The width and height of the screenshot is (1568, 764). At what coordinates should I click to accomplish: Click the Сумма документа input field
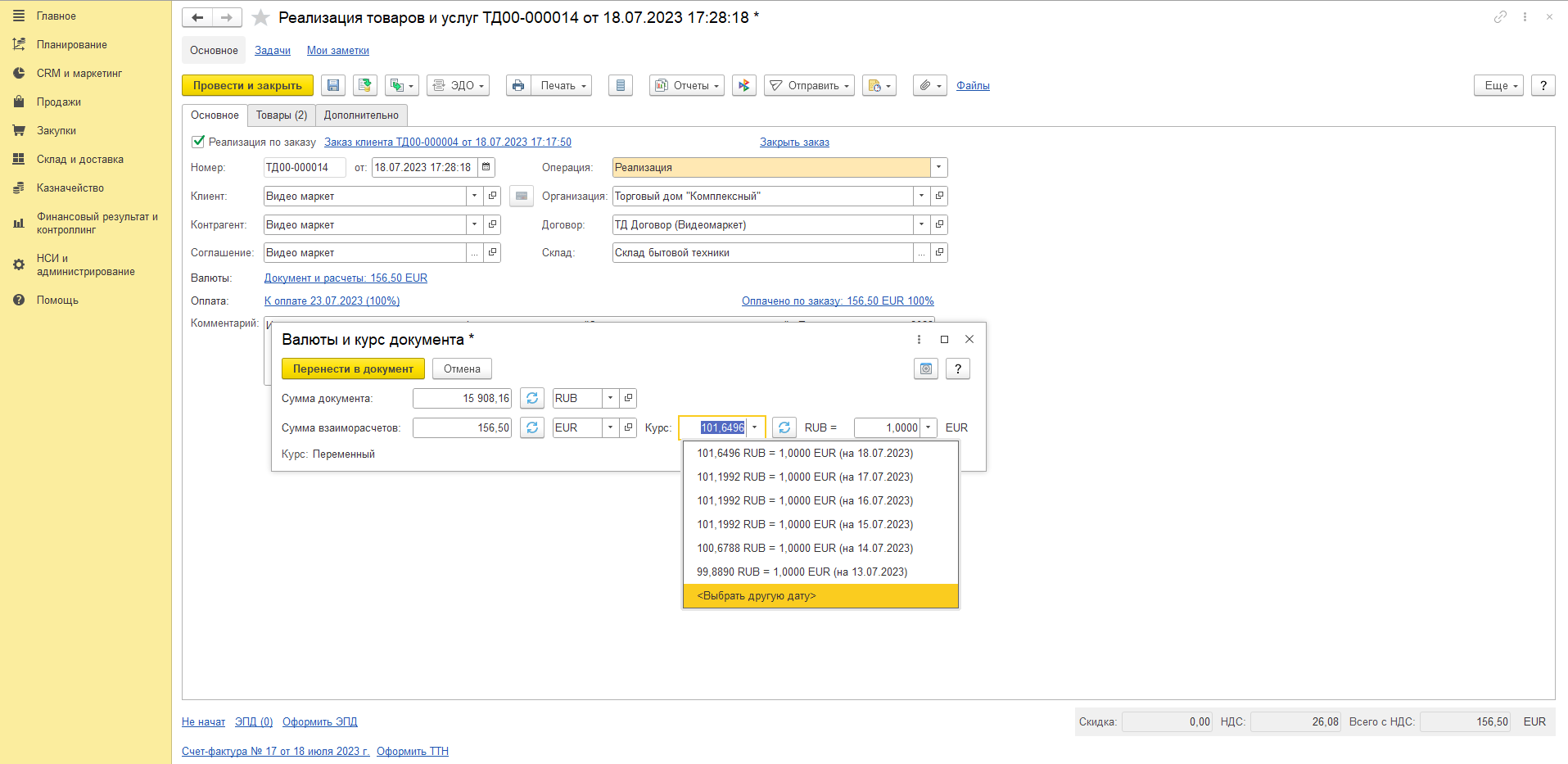coord(462,398)
